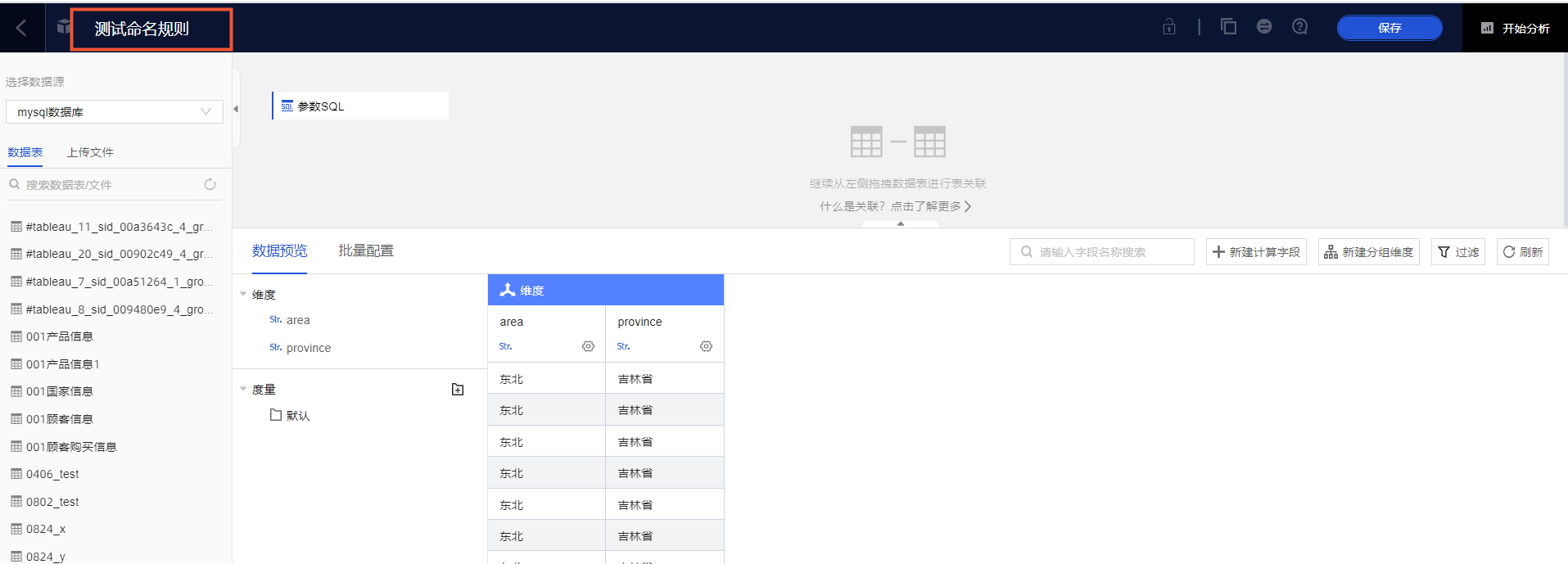1568x564 pixels.
Task: Switch to the 批量配置 tab
Action: click(x=366, y=250)
